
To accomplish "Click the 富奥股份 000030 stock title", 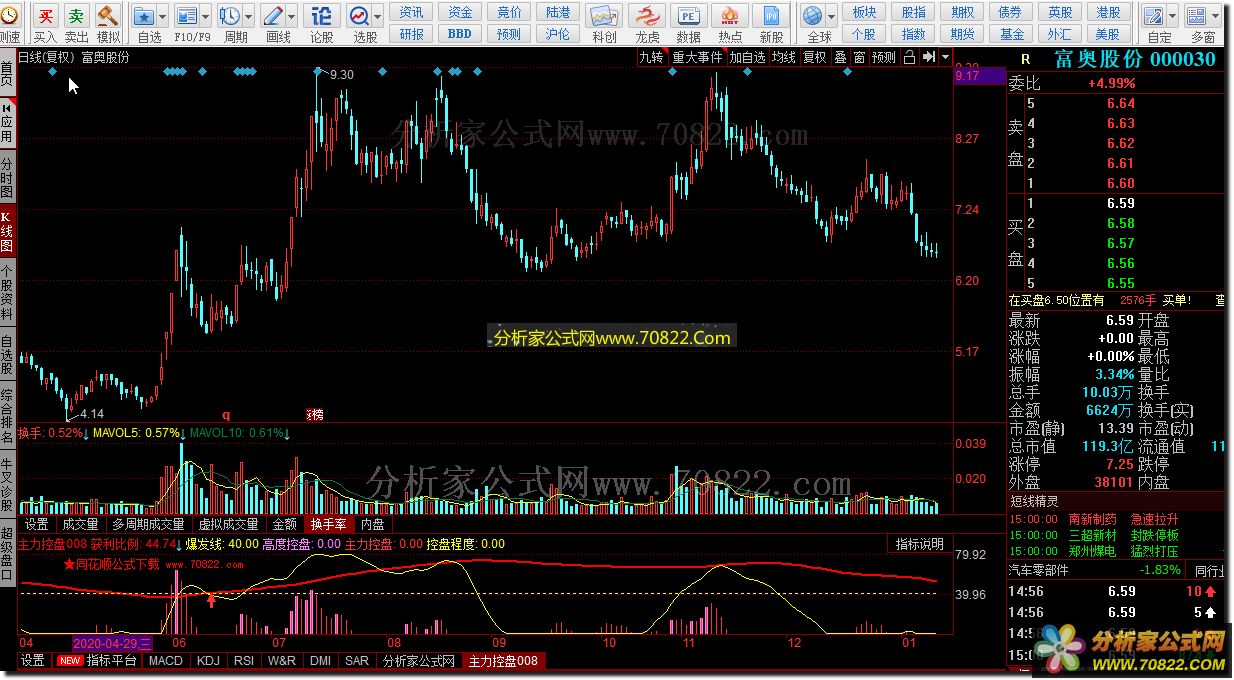I will [1133, 59].
